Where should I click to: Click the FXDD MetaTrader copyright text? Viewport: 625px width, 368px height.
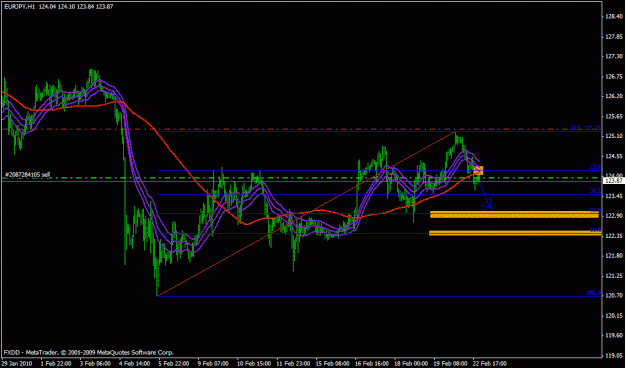click(x=88, y=352)
